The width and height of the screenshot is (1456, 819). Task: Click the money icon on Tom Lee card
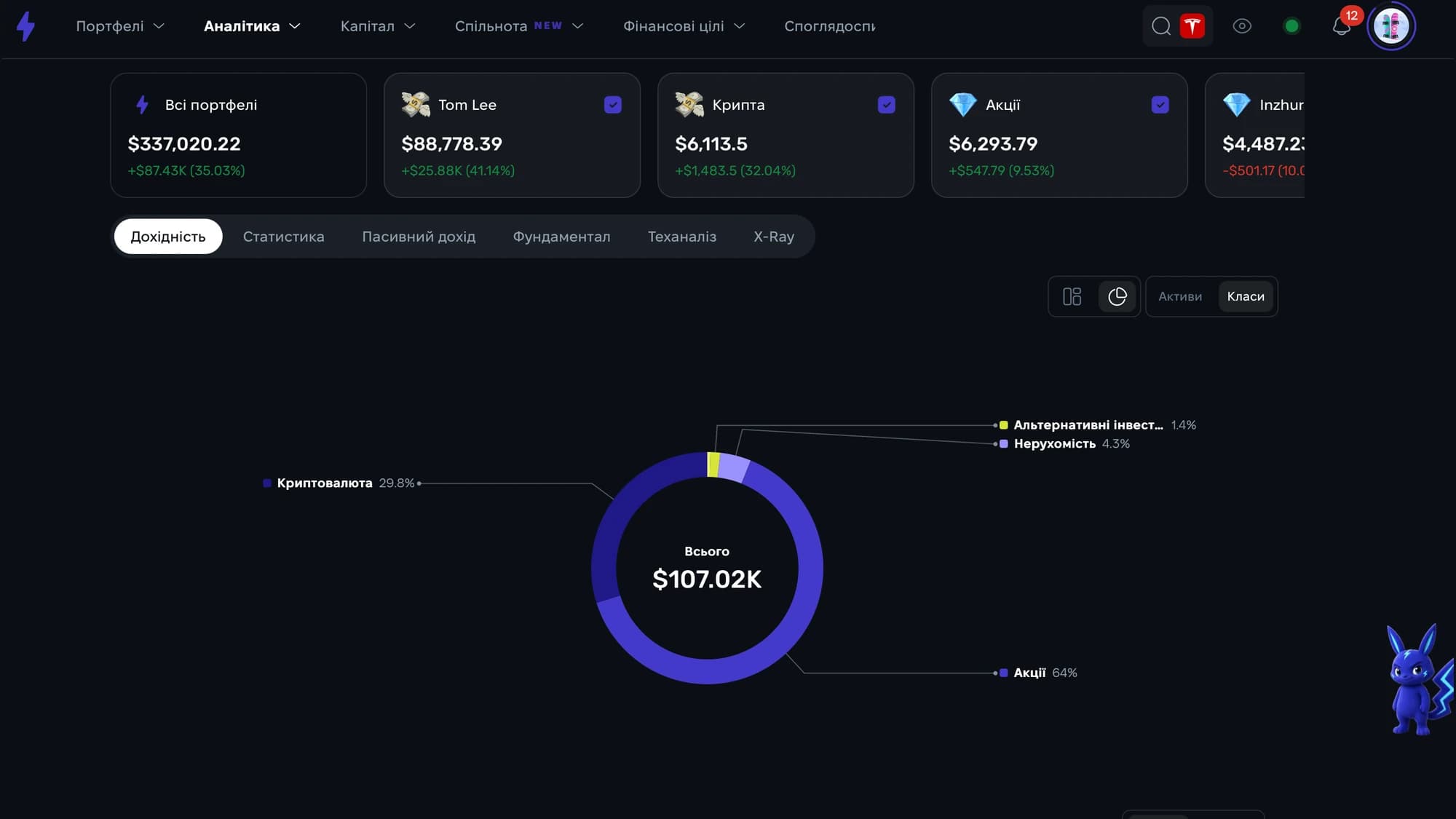point(416,105)
